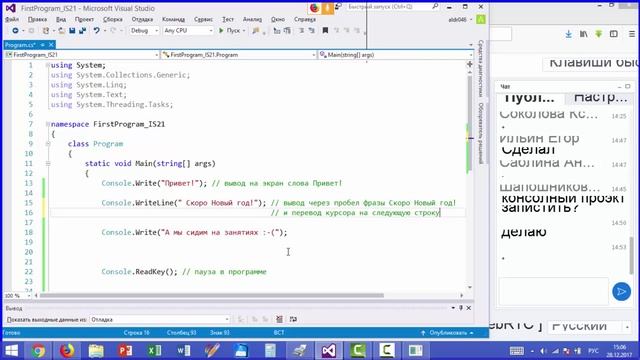This screenshot has width=640, height=360.
Task: Click the Find in Files toolbar icon
Action: 256,31
